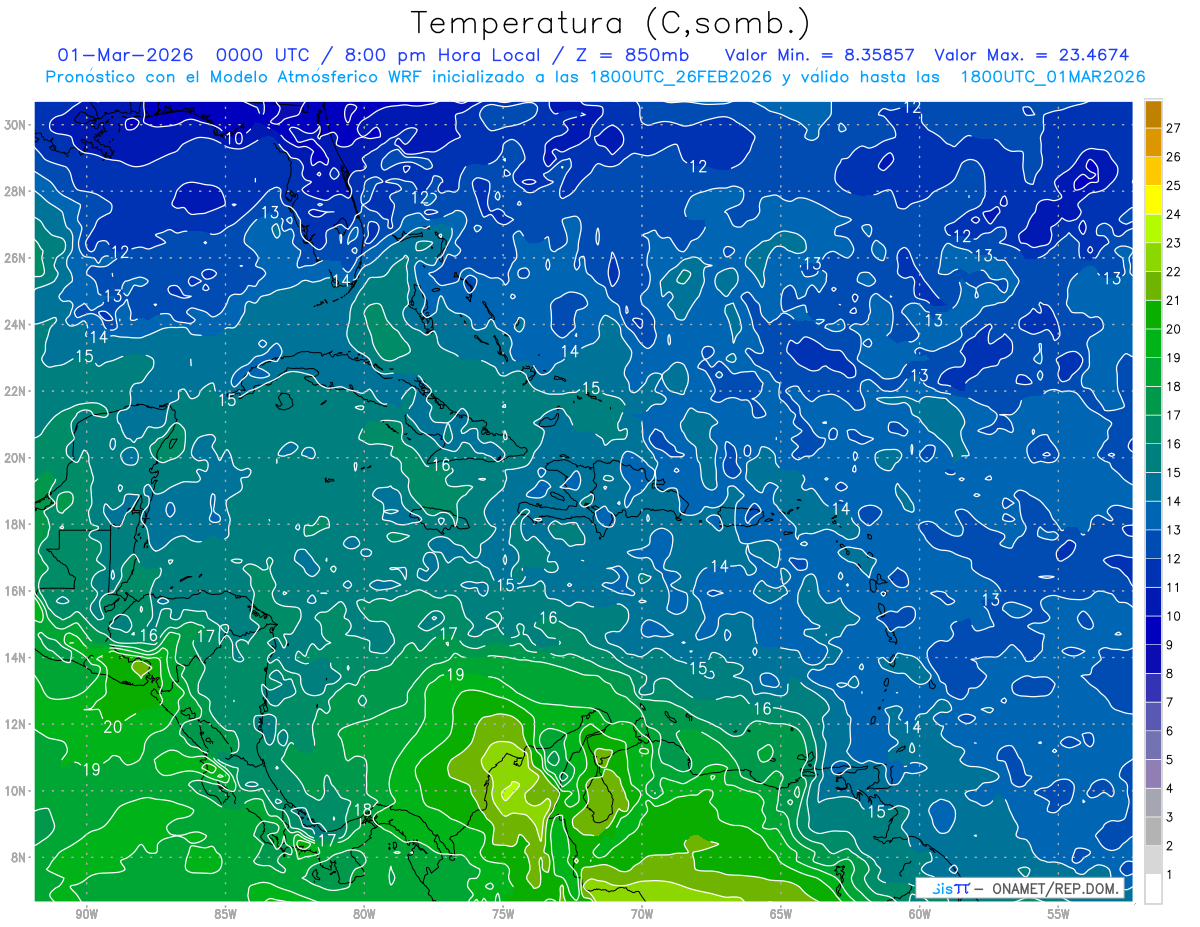The height and width of the screenshot is (927, 1200).
Task: Click the '55W' longitude axis label
Action: pos(1059,914)
